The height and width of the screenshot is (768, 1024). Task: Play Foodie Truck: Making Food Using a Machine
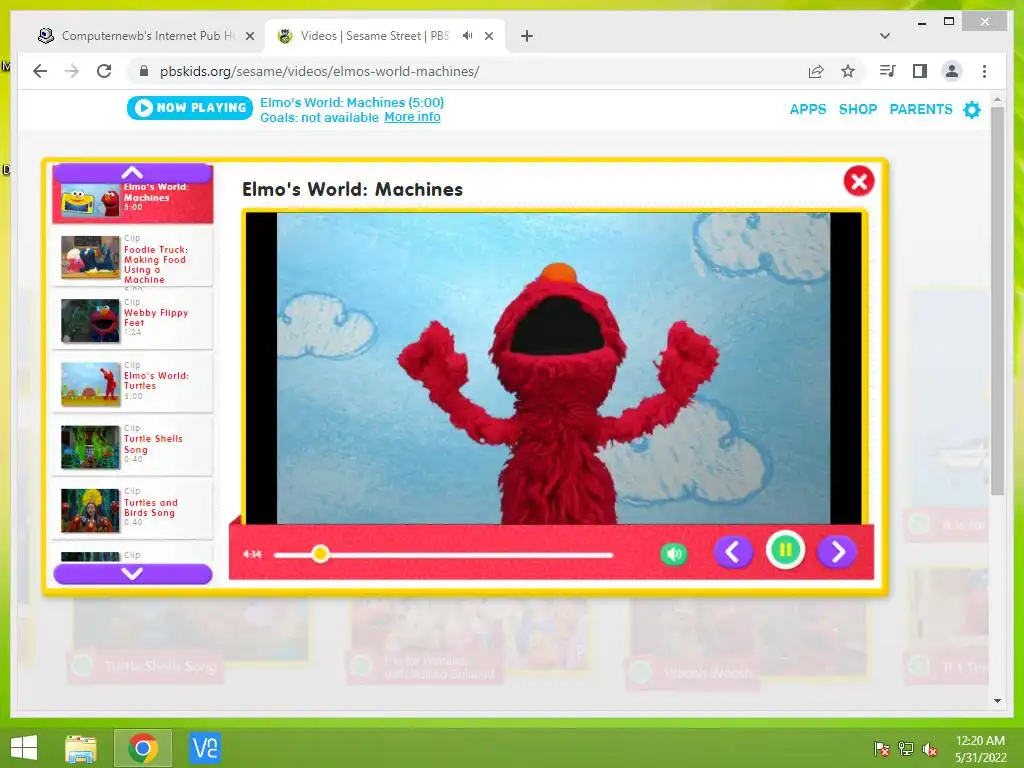[x=133, y=257]
